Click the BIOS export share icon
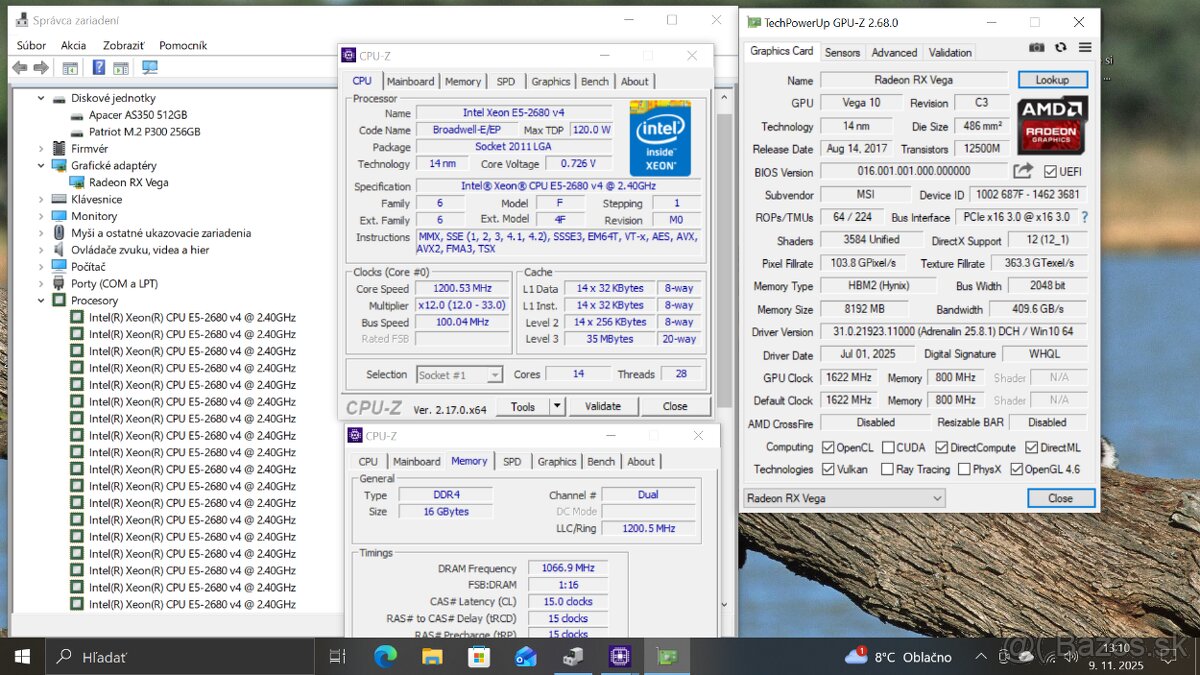 (1023, 171)
